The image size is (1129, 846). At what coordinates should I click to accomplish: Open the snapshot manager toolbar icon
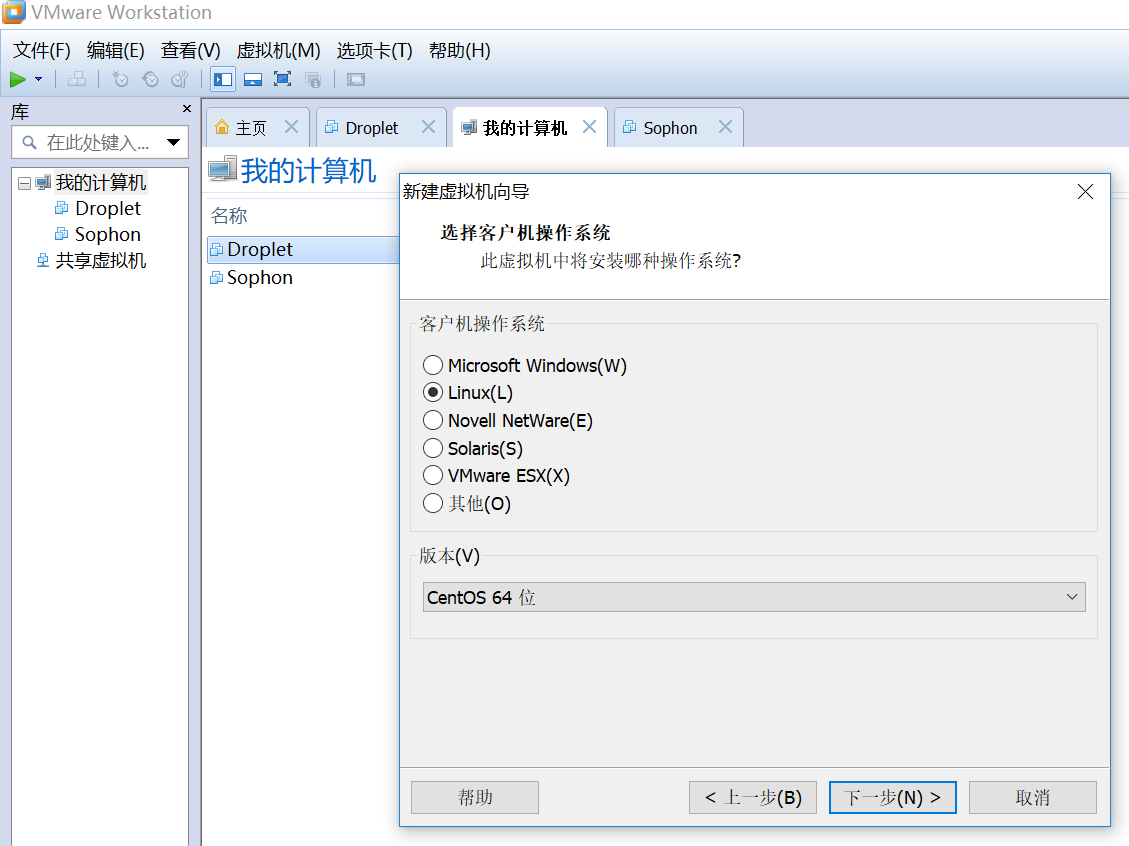pos(180,79)
